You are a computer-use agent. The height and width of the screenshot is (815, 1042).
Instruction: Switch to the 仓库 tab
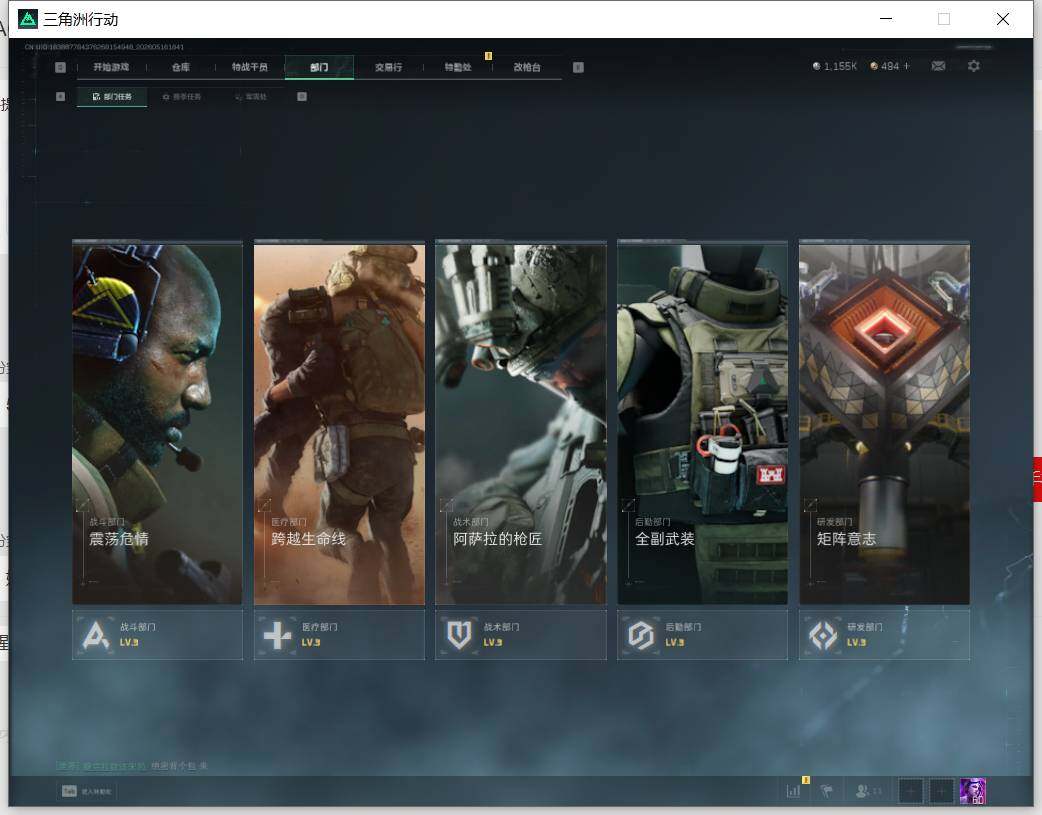coord(181,67)
